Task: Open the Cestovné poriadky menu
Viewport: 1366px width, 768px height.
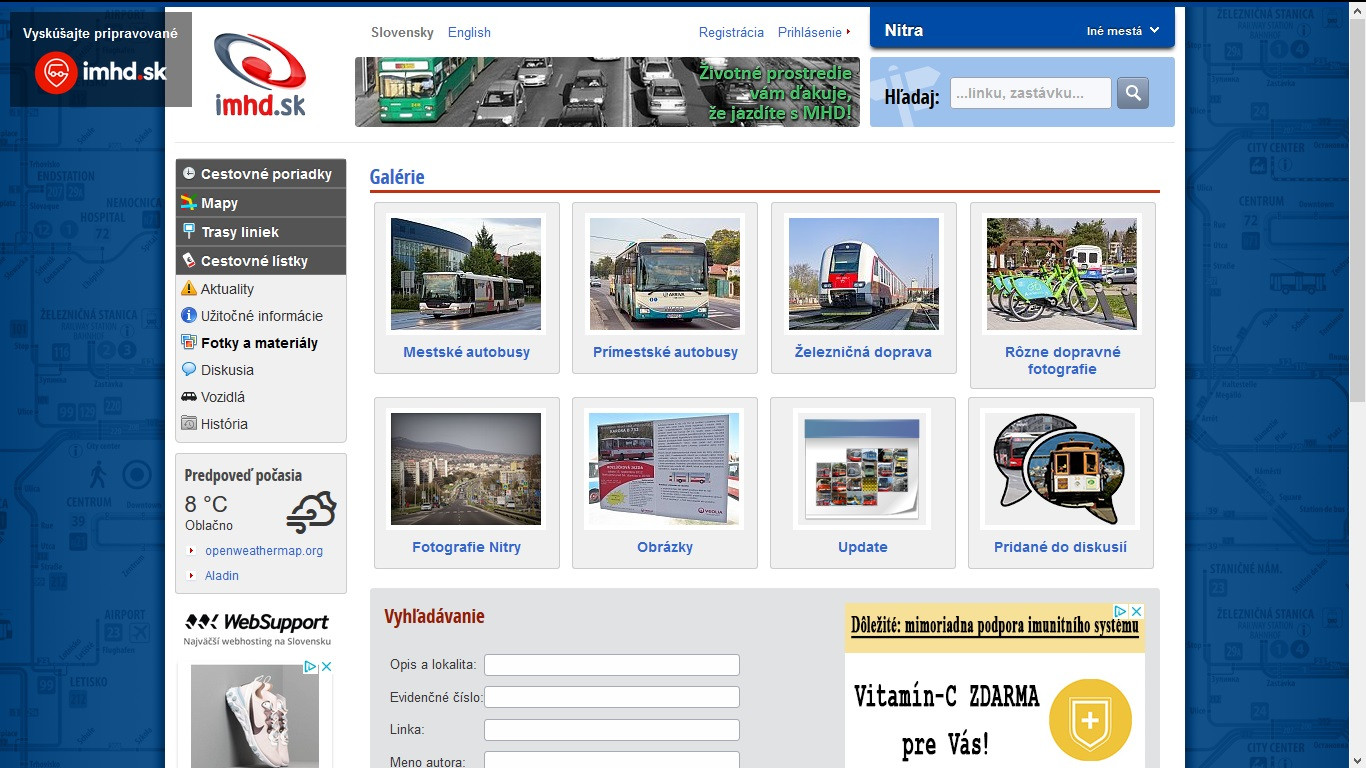Action: point(265,174)
